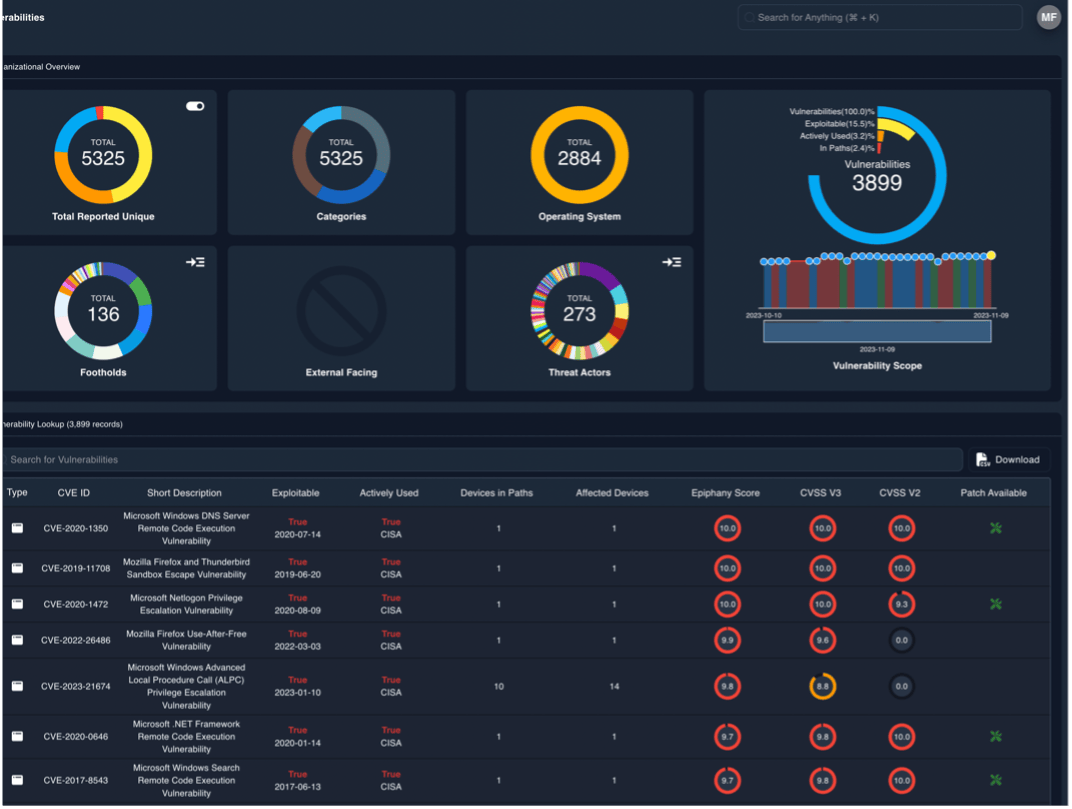Click the CVSS V3 score ring for CVE-2019-11708
1072x809 pixels.
(822, 568)
